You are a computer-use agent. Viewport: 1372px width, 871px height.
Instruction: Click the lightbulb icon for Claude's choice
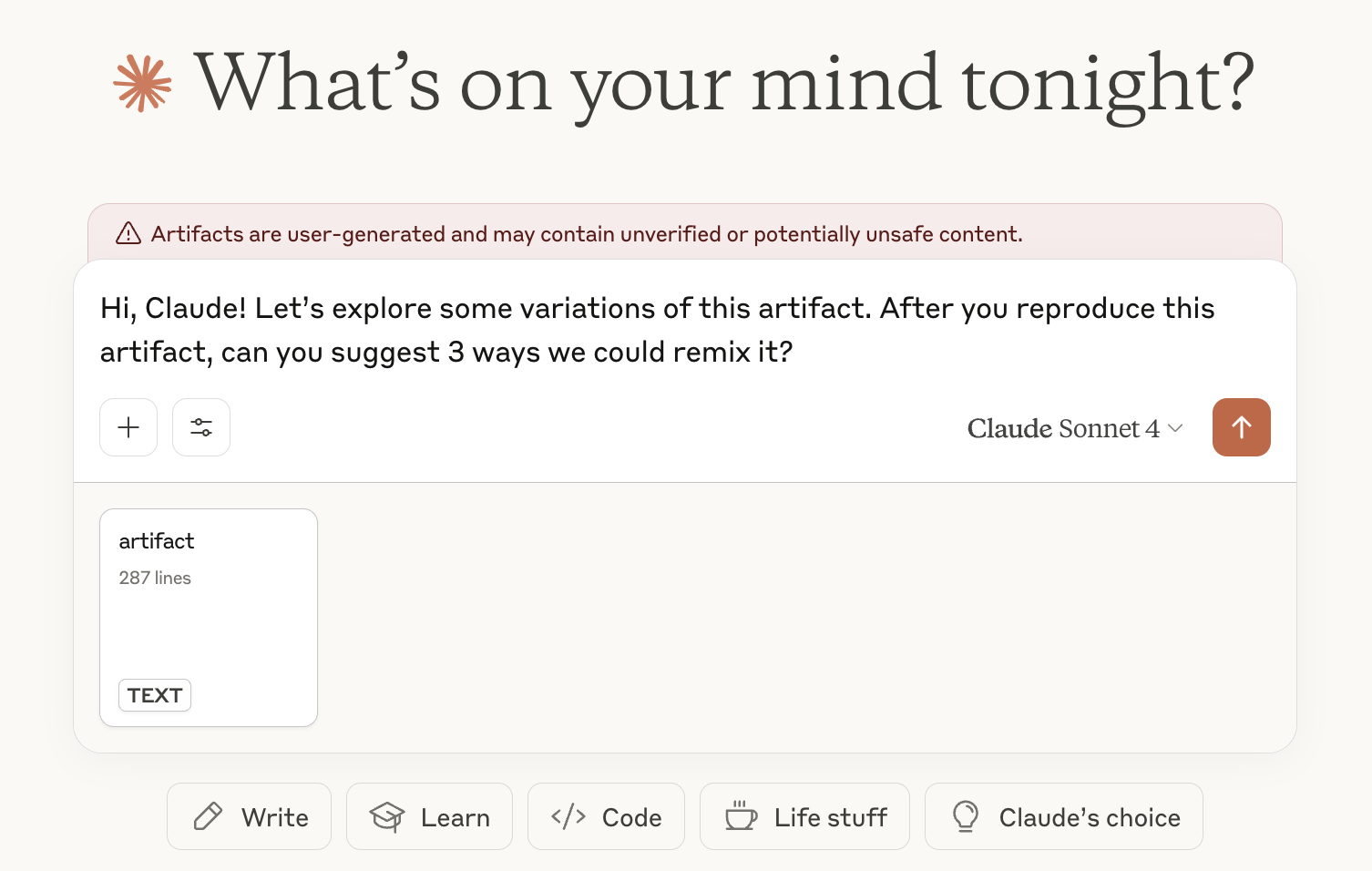pos(966,816)
